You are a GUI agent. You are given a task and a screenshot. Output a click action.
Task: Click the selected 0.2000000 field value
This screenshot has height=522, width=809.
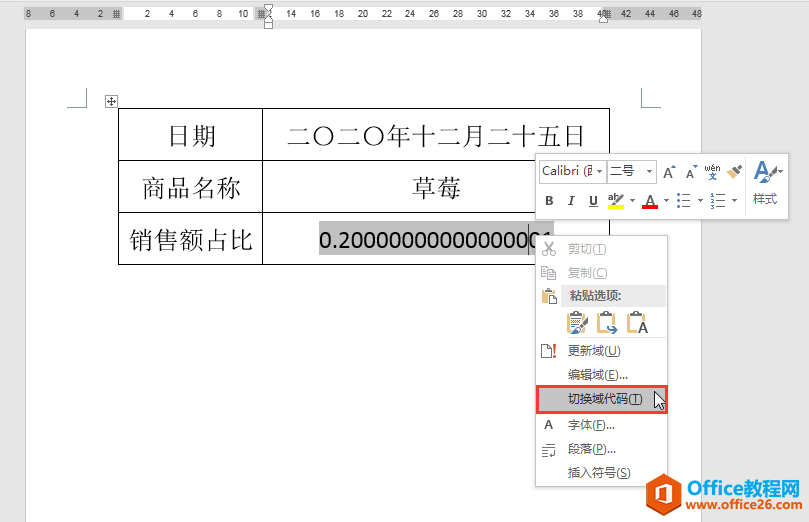click(x=436, y=239)
